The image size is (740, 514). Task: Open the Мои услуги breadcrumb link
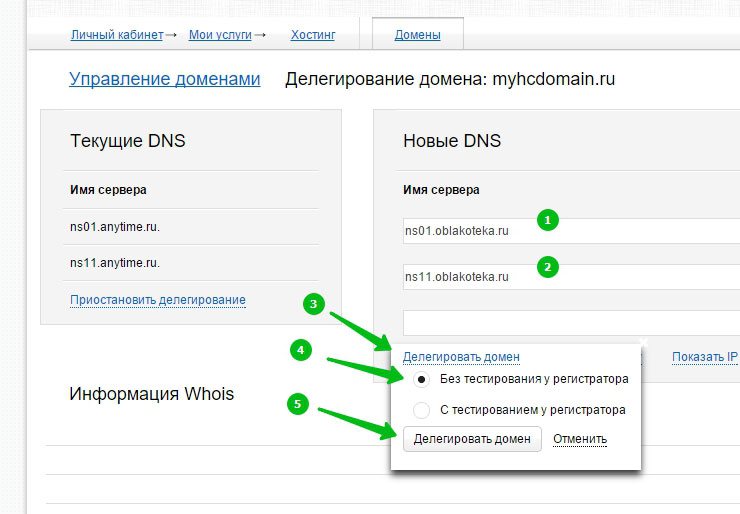[221, 35]
